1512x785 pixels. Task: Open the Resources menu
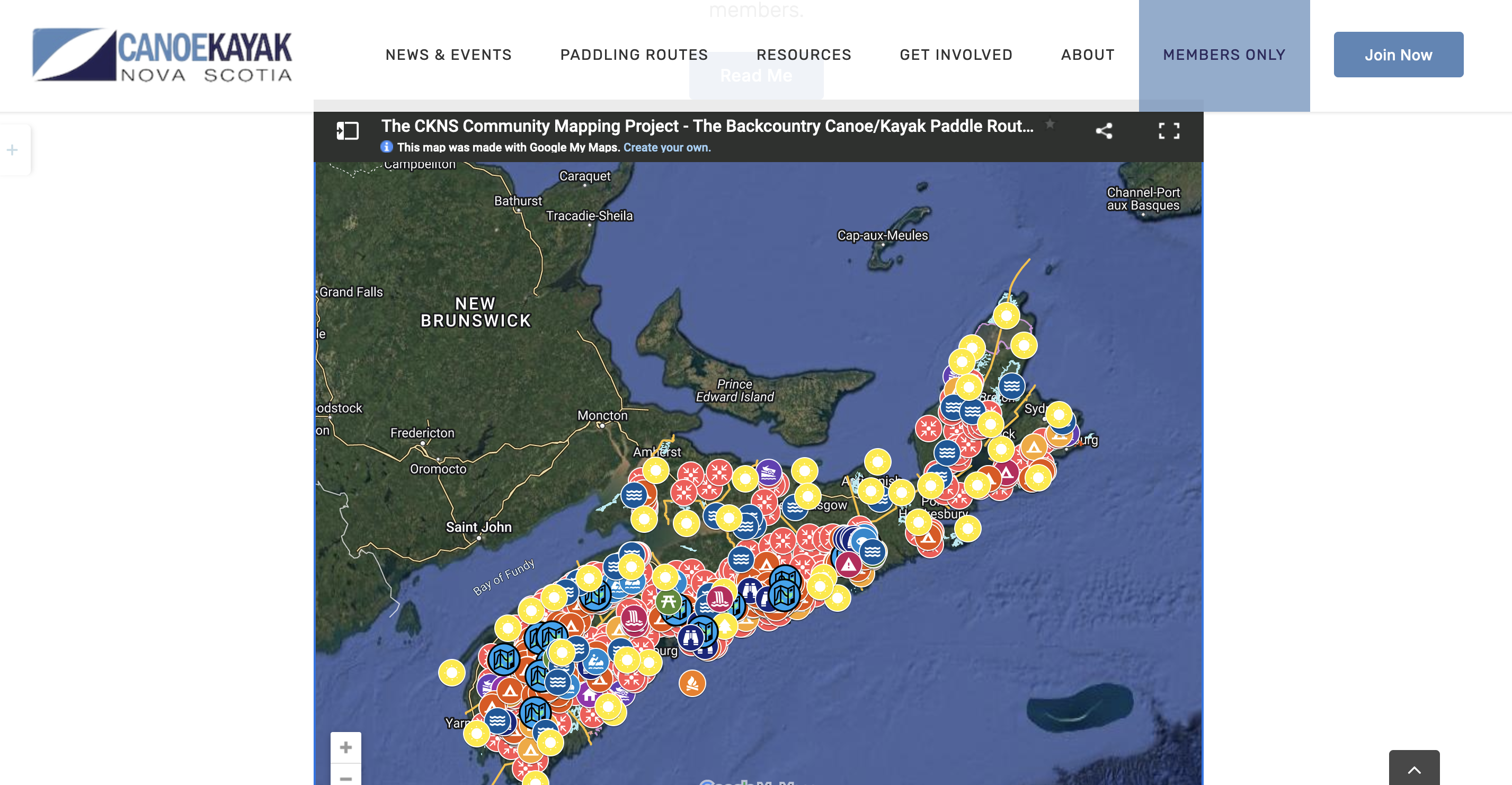click(x=804, y=55)
